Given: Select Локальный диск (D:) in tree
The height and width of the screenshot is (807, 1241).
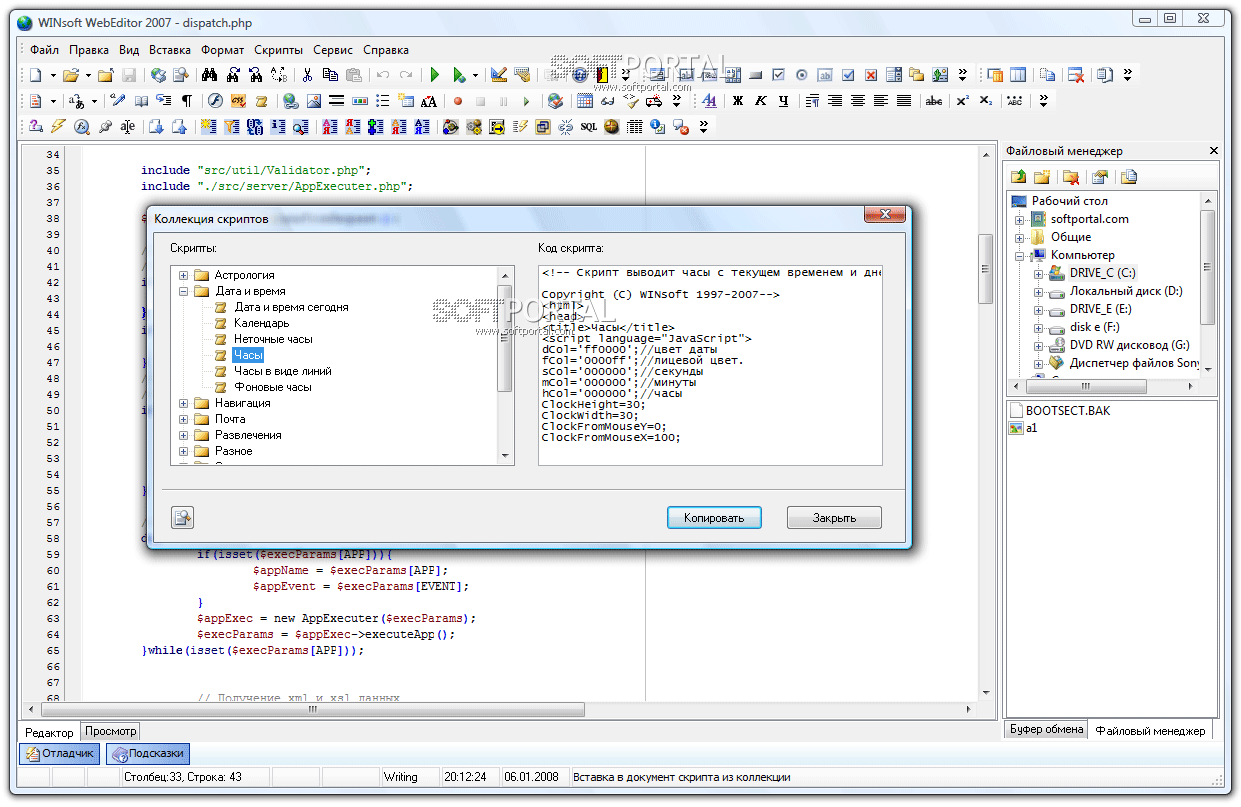Looking at the screenshot, I should pyautogui.click(x=1126, y=291).
